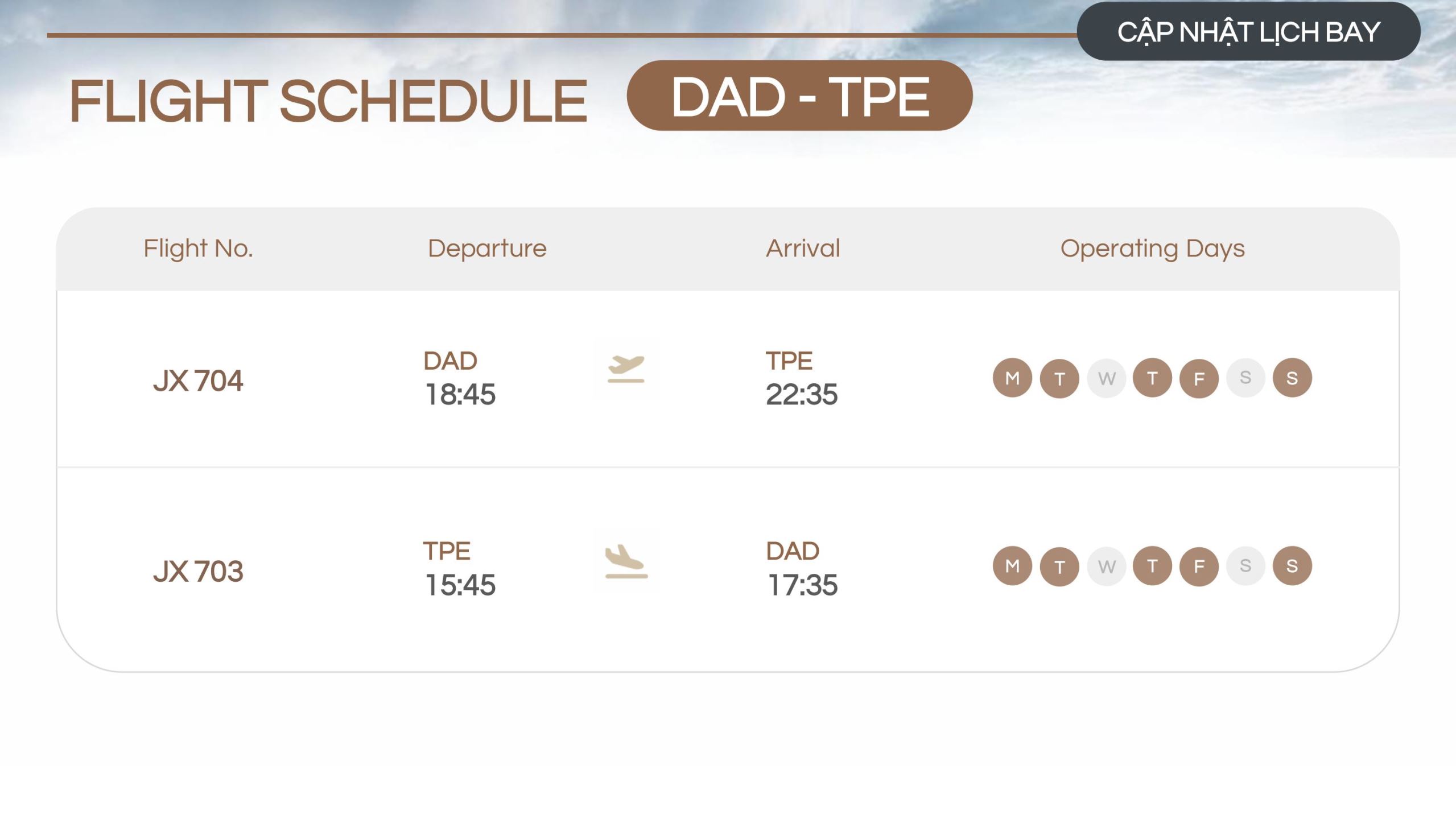The height and width of the screenshot is (819, 1456).
Task: Click the Operating Days column header
Action: pyautogui.click(x=1152, y=249)
